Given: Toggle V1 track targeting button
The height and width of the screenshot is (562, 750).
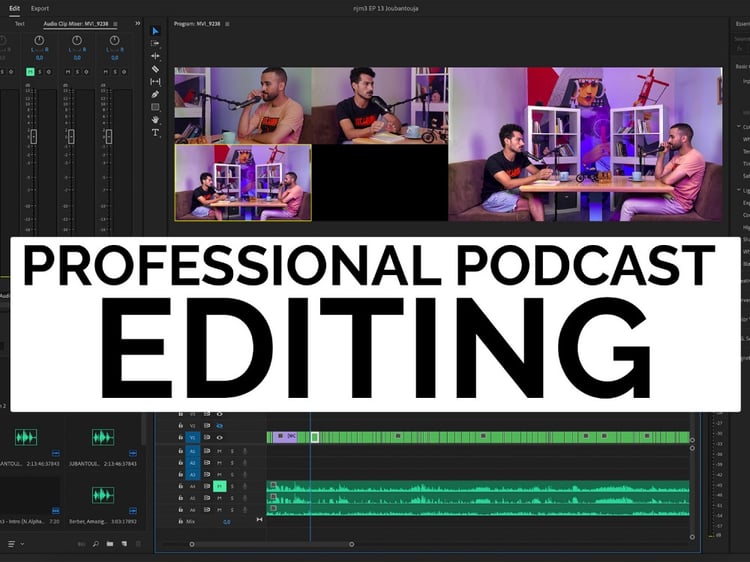Looking at the screenshot, I should tap(193, 437).
